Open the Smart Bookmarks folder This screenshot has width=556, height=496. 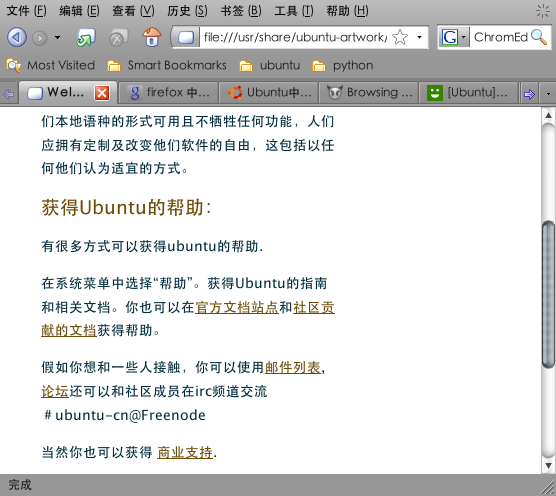(167, 66)
